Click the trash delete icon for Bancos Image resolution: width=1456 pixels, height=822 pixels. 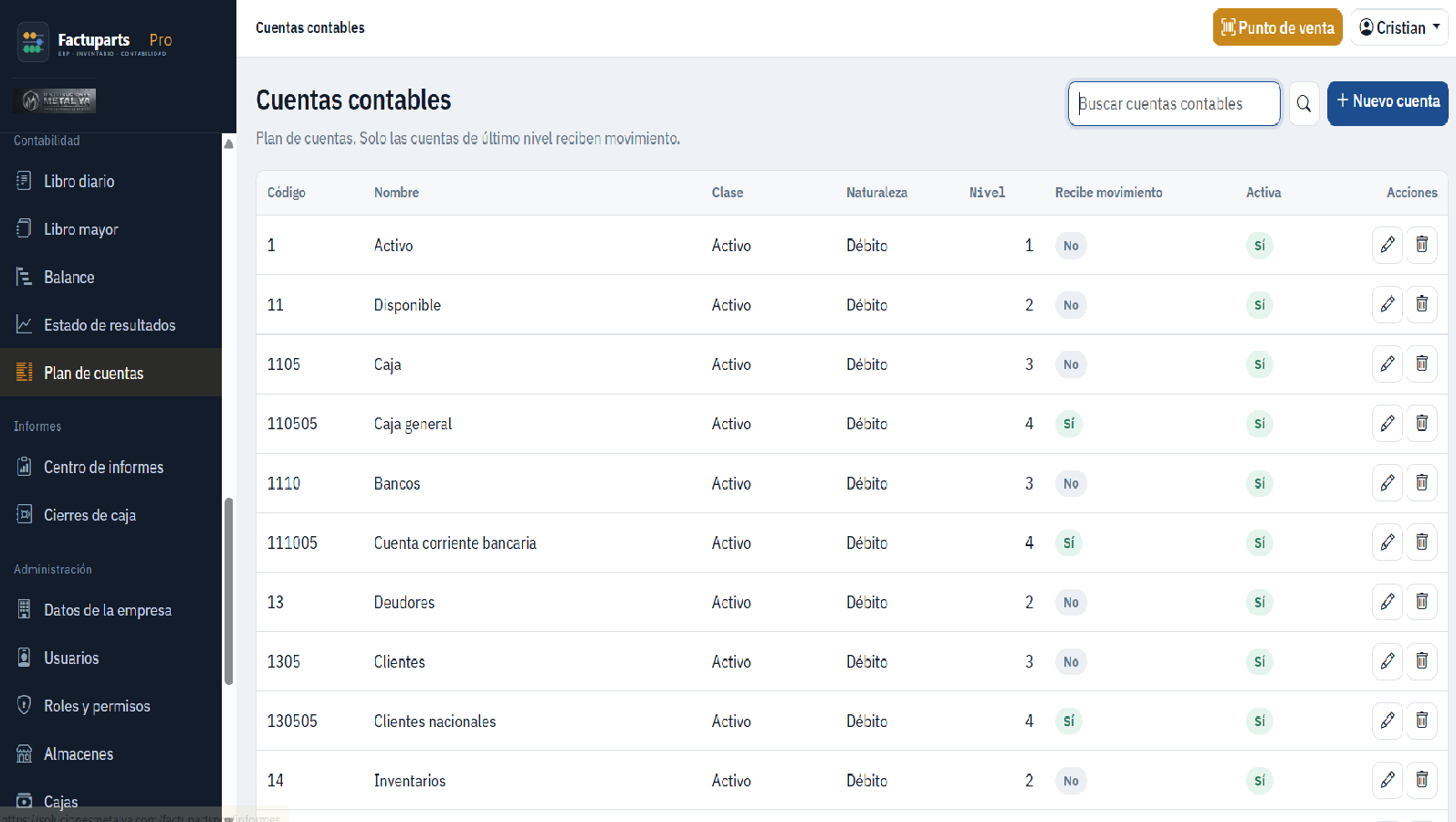point(1421,482)
